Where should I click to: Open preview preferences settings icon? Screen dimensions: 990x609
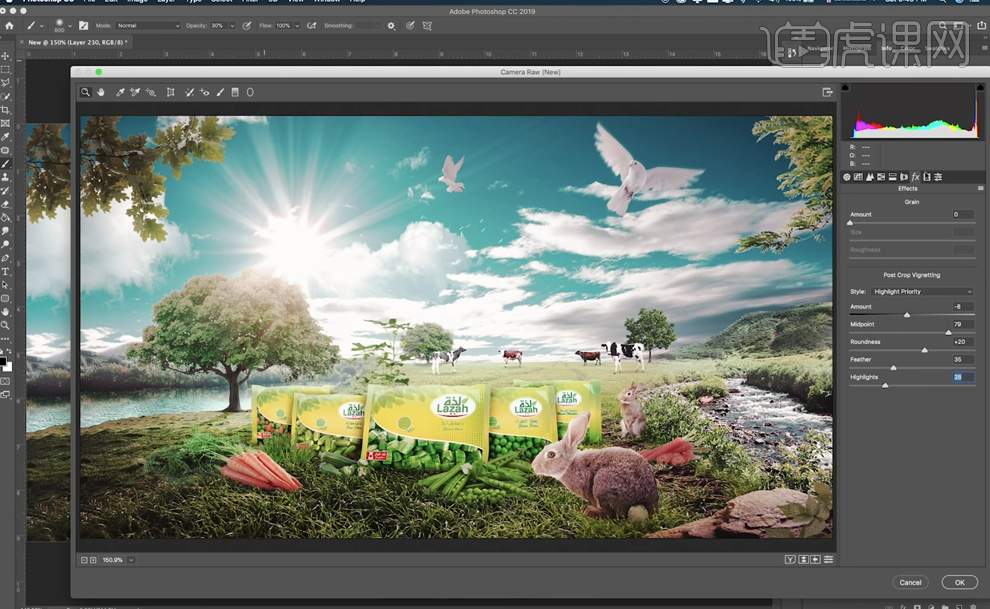point(828,560)
